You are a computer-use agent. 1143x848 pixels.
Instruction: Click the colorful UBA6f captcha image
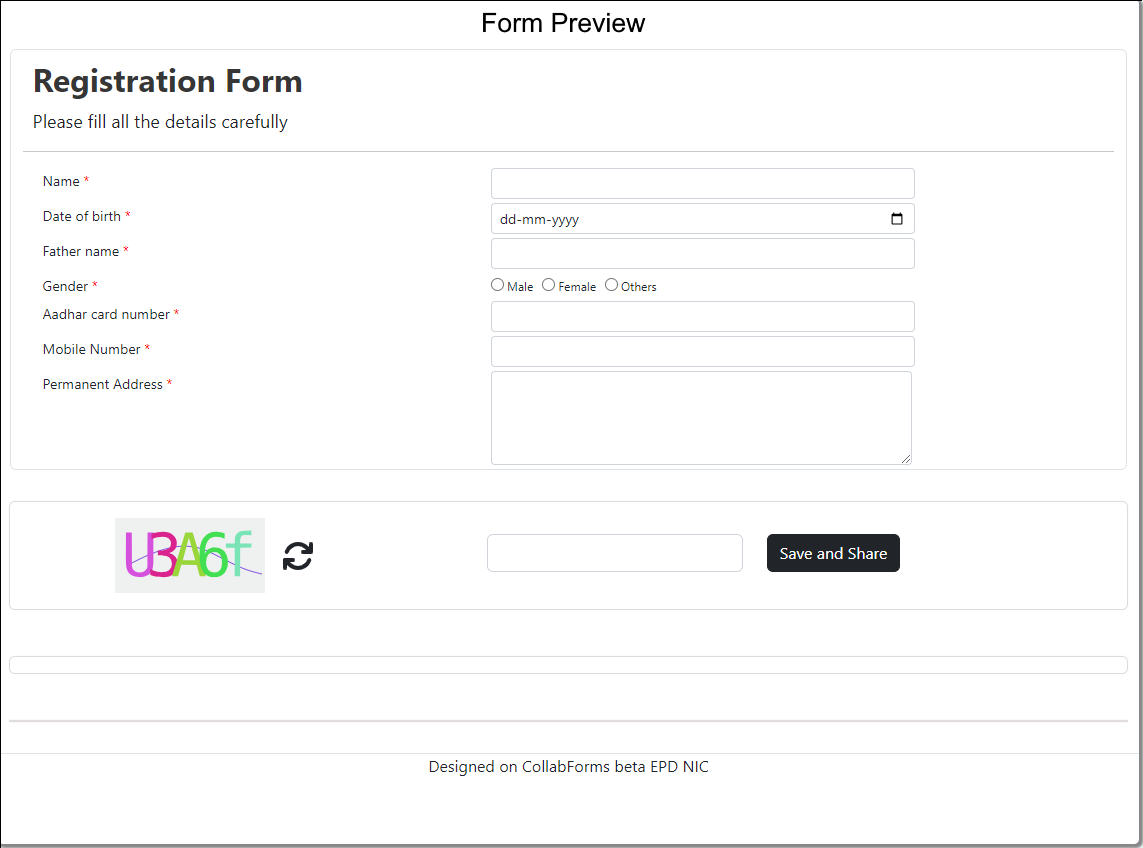(x=189, y=555)
